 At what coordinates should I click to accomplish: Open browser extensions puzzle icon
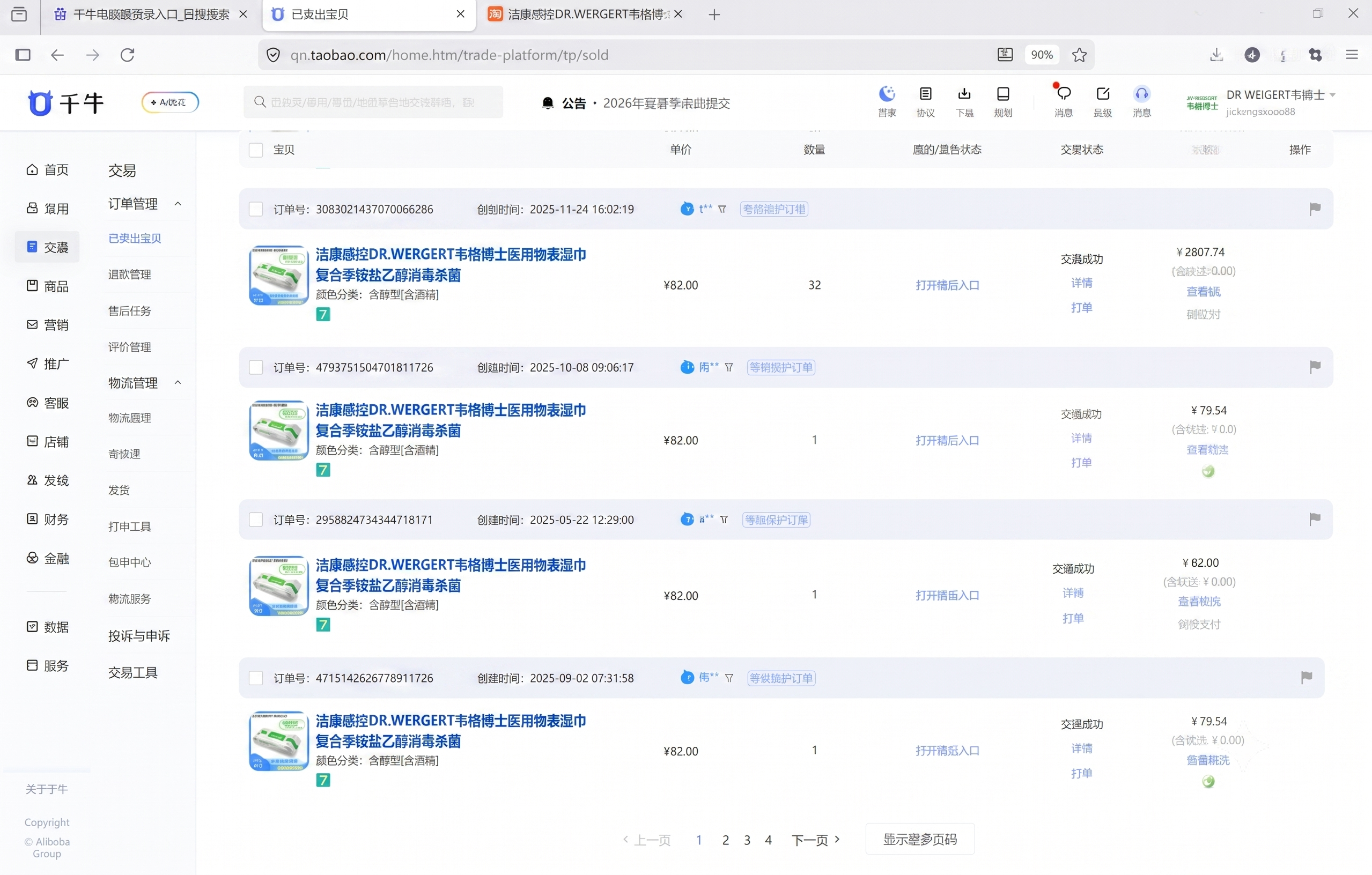pos(1316,55)
